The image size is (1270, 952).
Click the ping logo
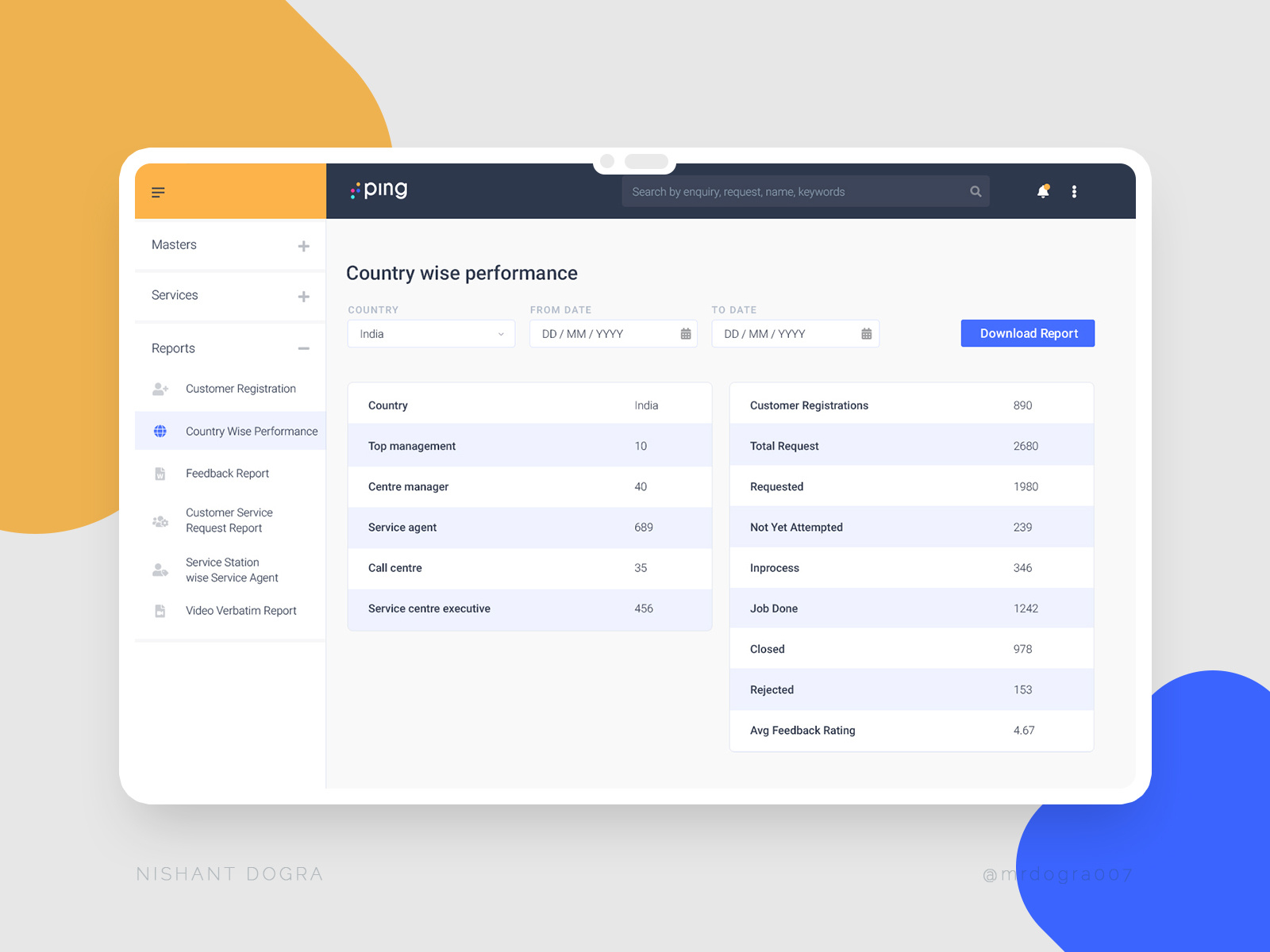click(378, 190)
